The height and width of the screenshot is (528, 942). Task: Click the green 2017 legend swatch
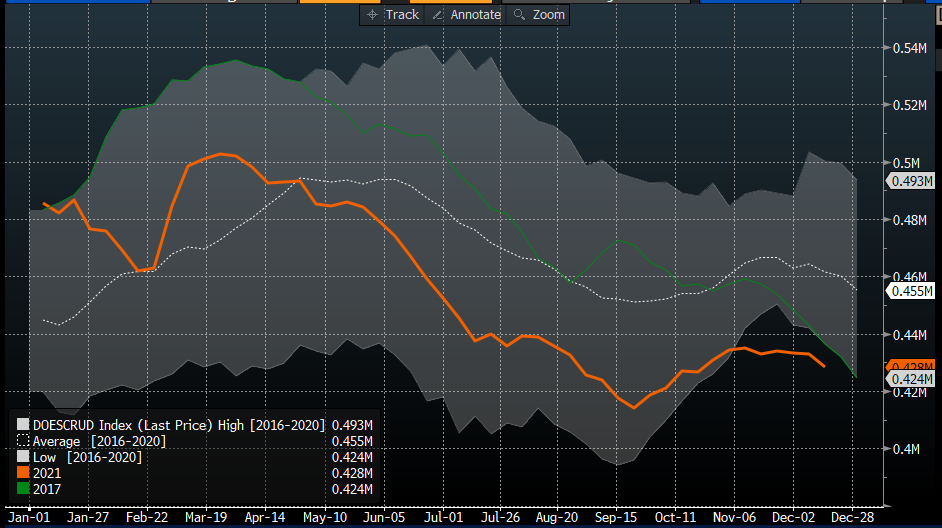coord(24,488)
